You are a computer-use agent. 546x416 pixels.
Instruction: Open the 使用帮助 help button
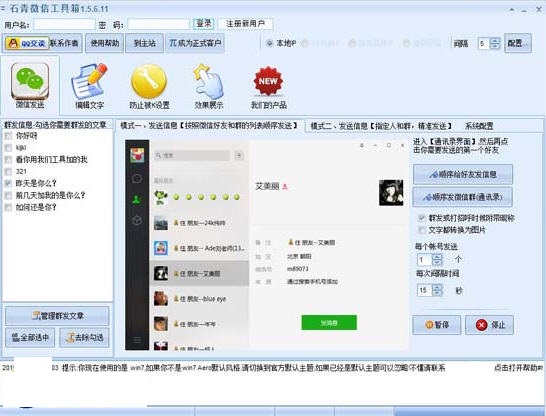pyautogui.click(x=104, y=43)
